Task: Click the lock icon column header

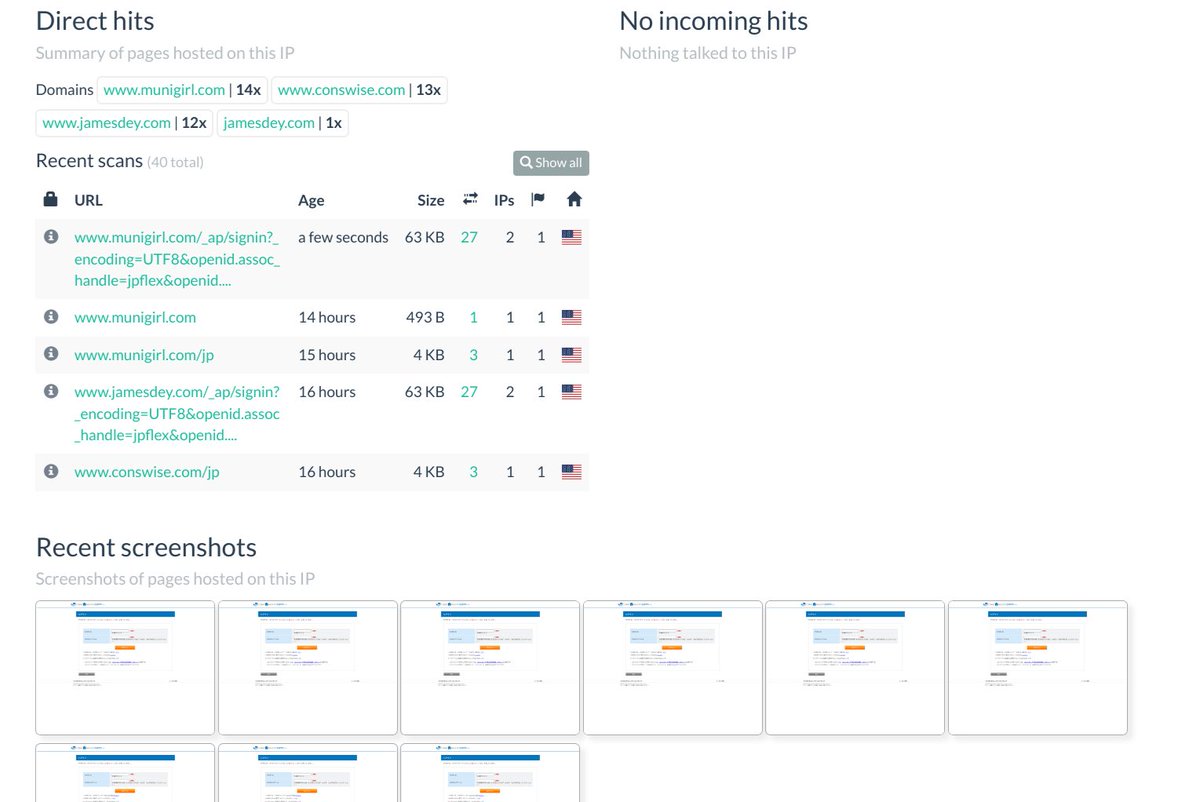Action: pyautogui.click(x=51, y=199)
